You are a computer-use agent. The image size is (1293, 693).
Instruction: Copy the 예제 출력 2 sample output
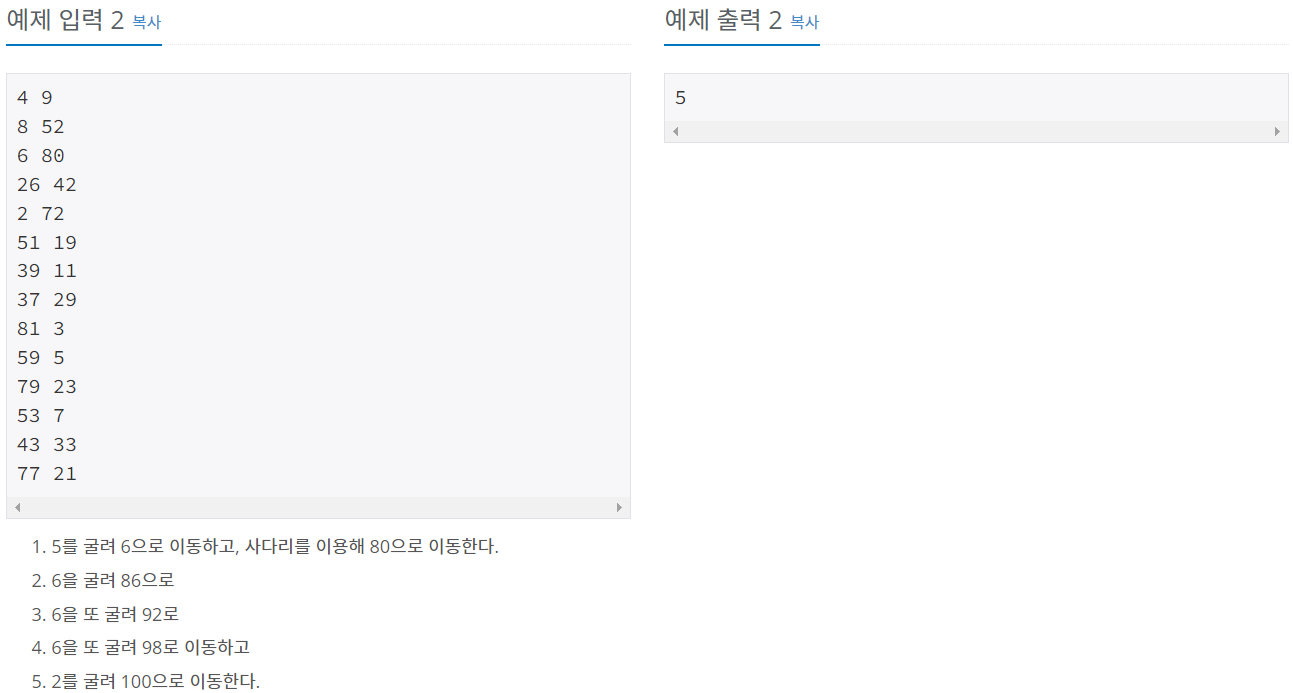(804, 22)
